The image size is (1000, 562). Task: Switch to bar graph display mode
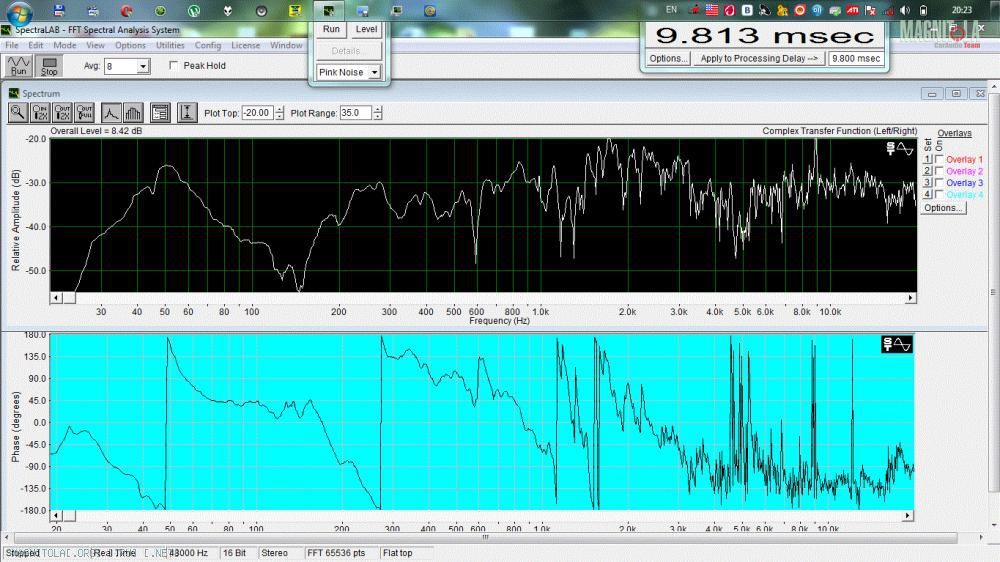click(x=133, y=113)
